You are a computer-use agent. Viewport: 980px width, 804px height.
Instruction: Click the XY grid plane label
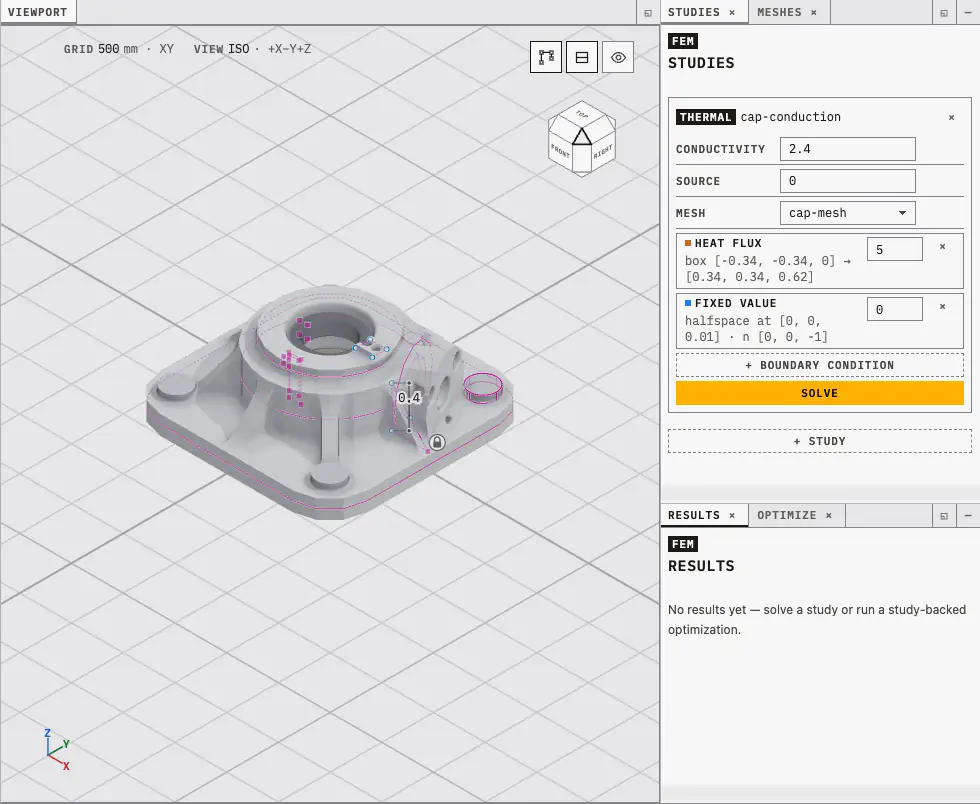[x=166, y=49]
